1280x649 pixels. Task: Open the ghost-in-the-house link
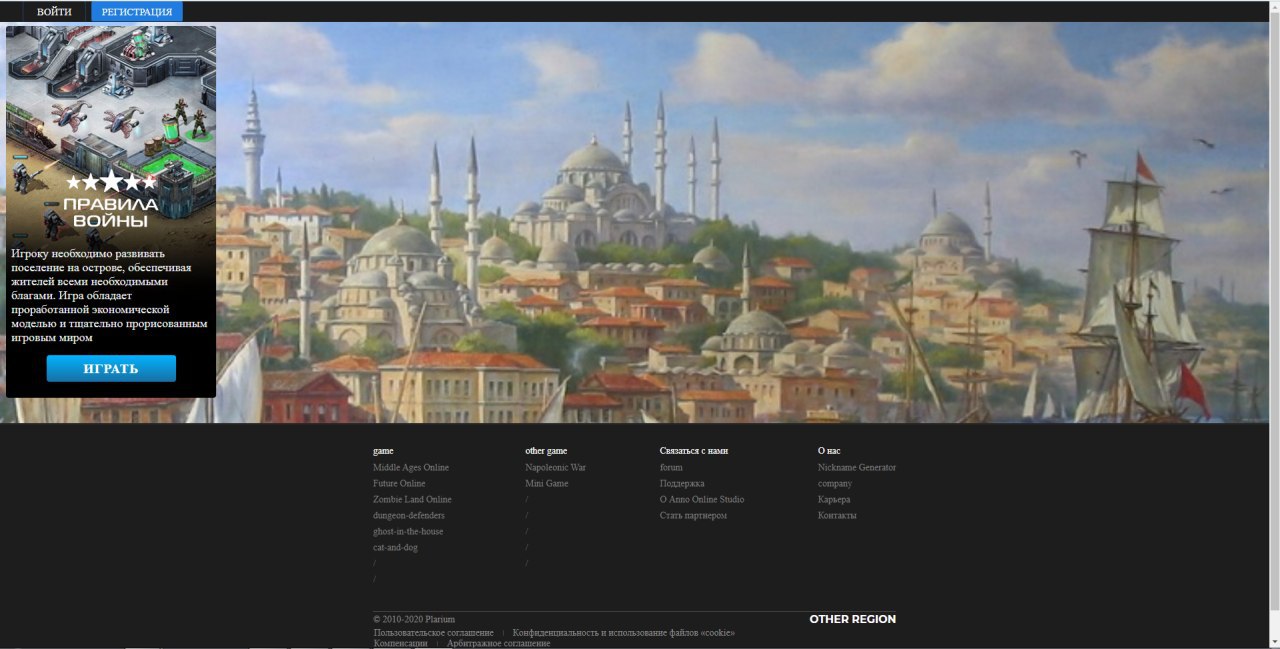point(408,531)
